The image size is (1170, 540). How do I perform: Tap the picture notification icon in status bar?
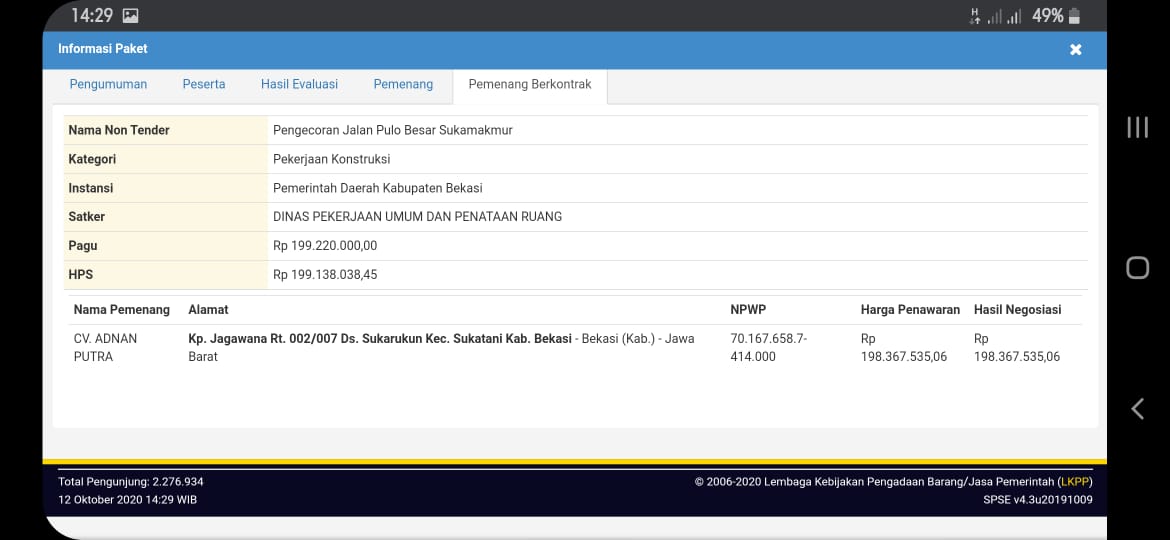(131, 16)
